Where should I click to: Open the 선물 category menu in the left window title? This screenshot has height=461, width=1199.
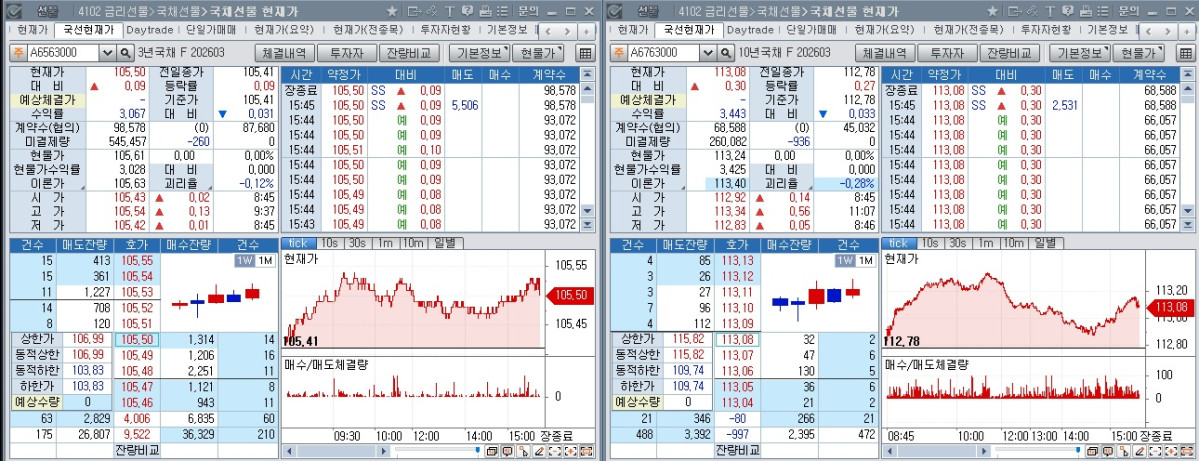[x=47, y=11]
